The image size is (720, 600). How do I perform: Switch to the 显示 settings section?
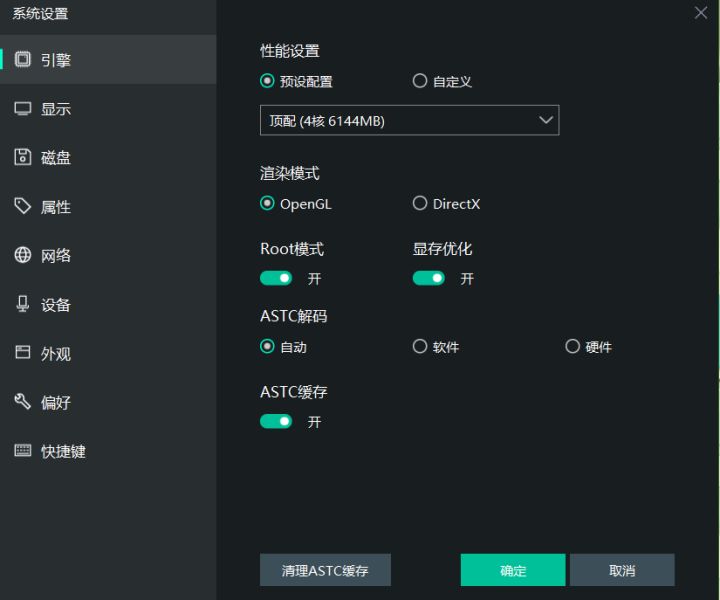point(108,109)
